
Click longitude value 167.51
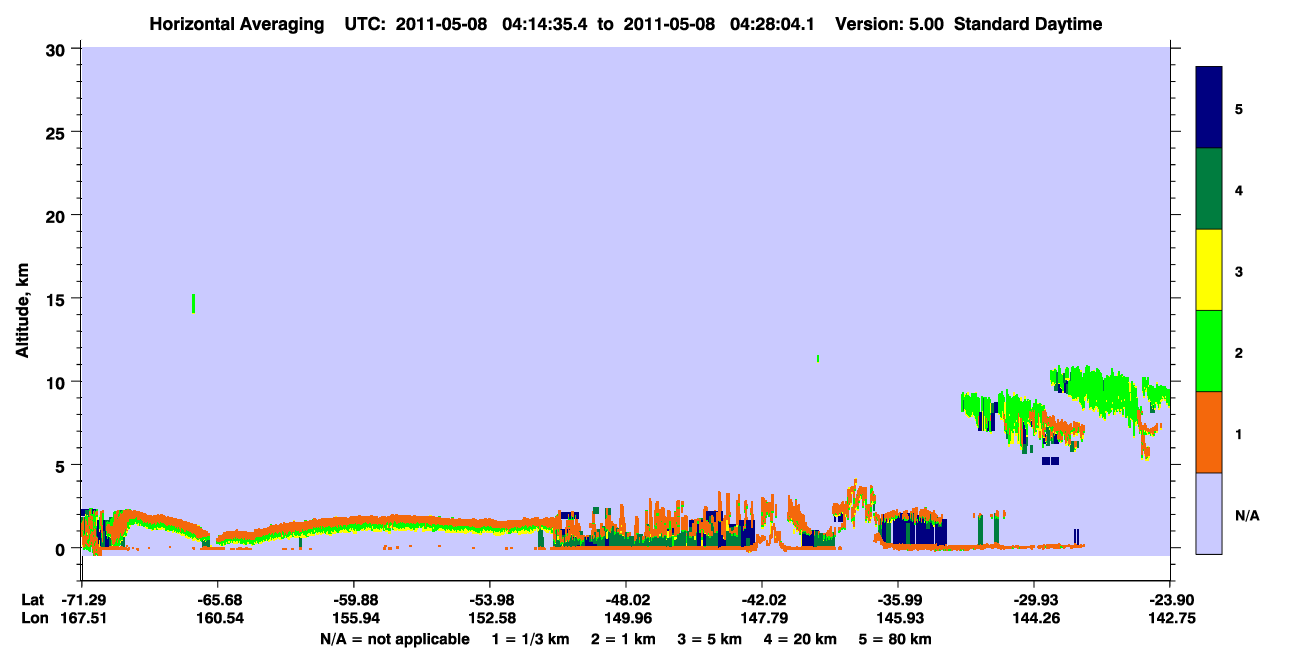(82, 618)
